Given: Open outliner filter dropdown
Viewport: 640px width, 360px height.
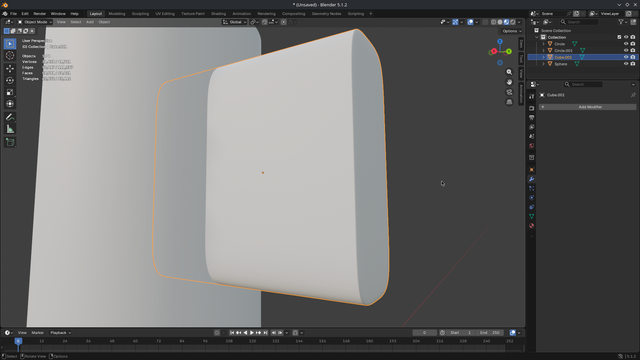Looking at the screenshot, I should (622, 22).
